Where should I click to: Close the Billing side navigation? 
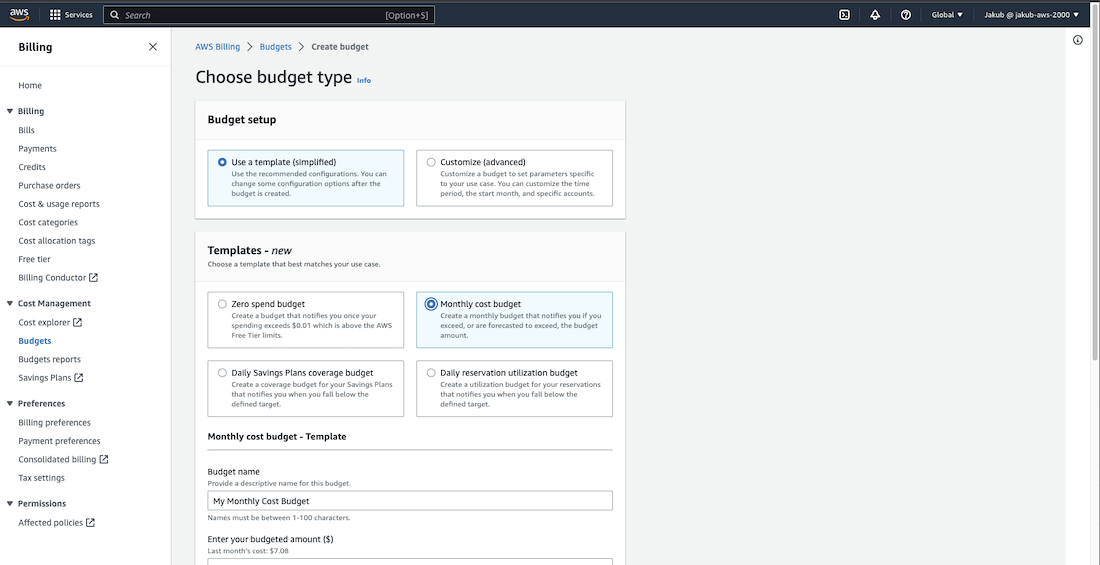(153, 47)
